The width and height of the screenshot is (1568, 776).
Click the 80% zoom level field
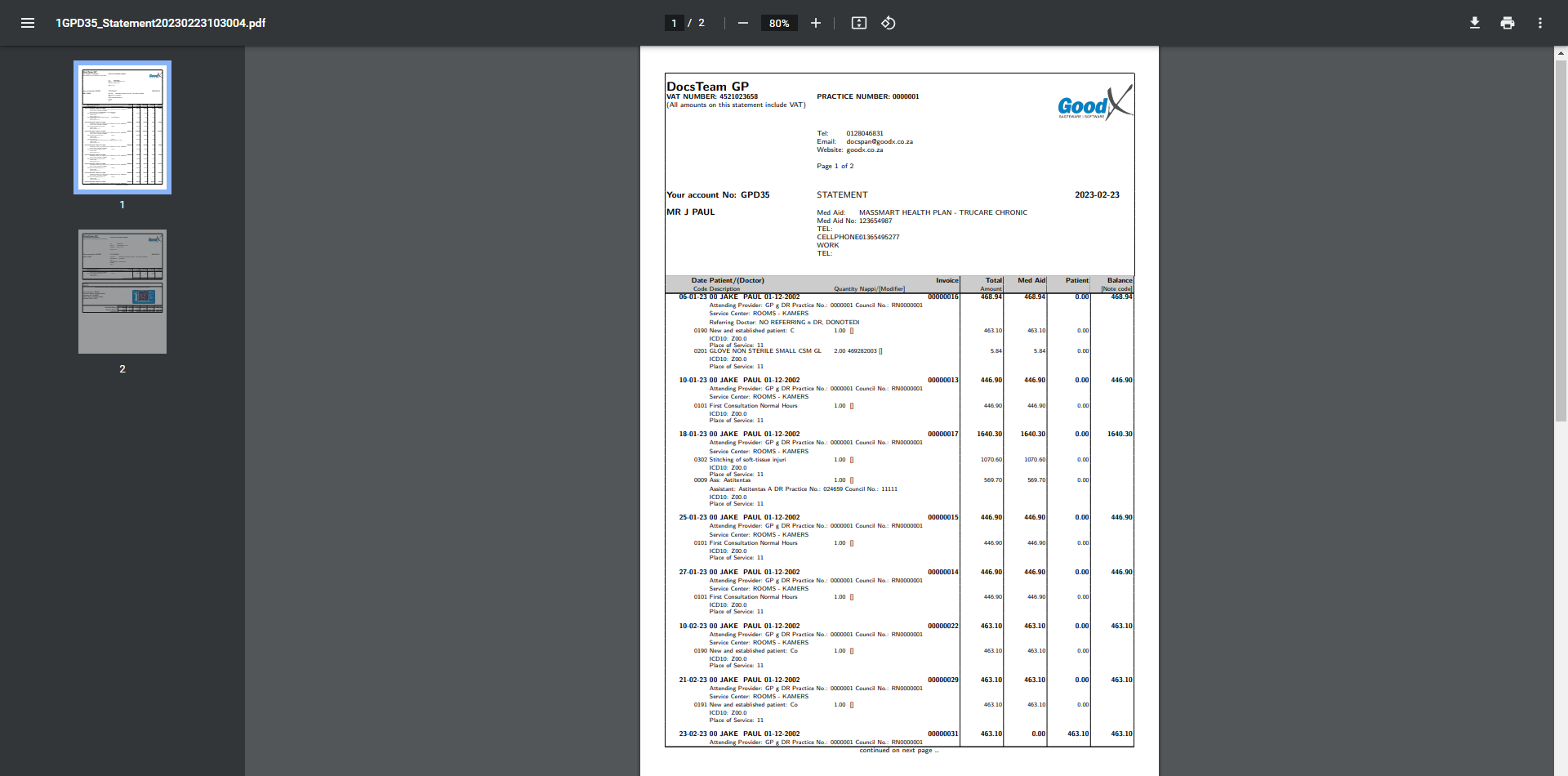click(779, 23)
